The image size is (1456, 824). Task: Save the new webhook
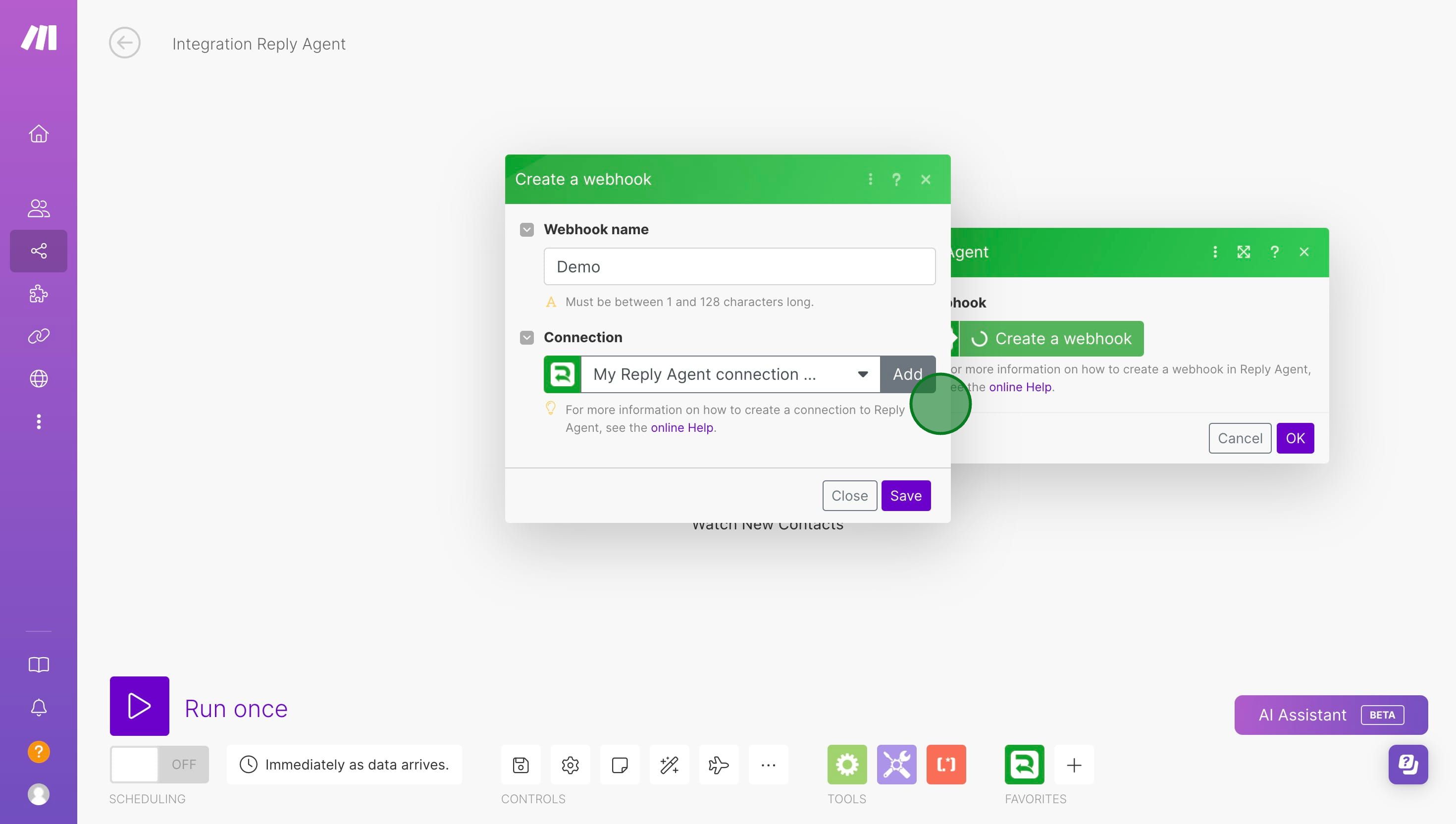click(906, 496)
